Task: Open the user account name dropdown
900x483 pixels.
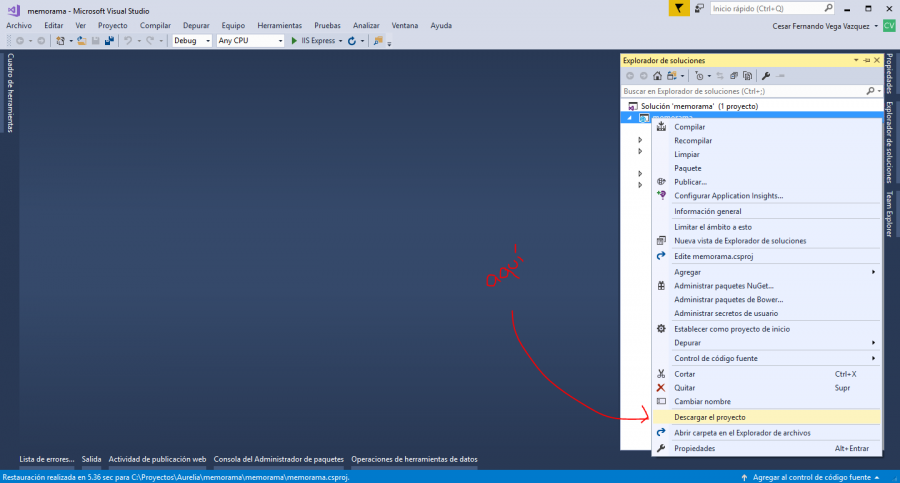Action: coord(876,26)
